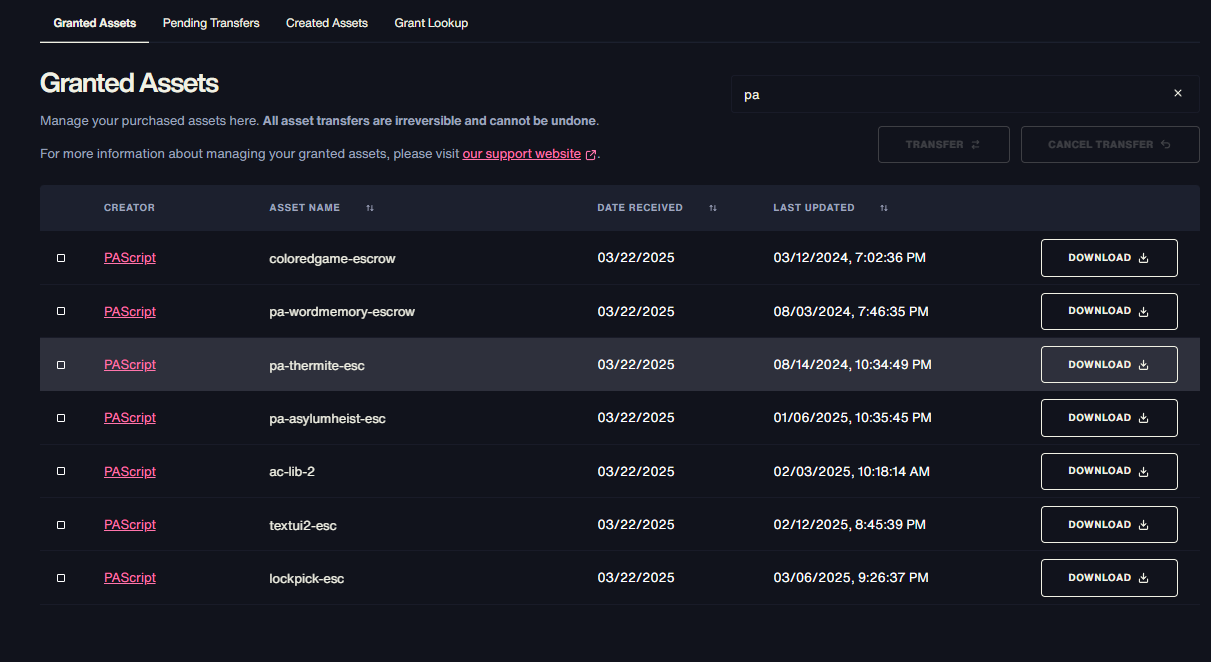Download the pa-thermite-esc asset
Viewport: 1211px width, 662px height.
(x=1109, y=364)
